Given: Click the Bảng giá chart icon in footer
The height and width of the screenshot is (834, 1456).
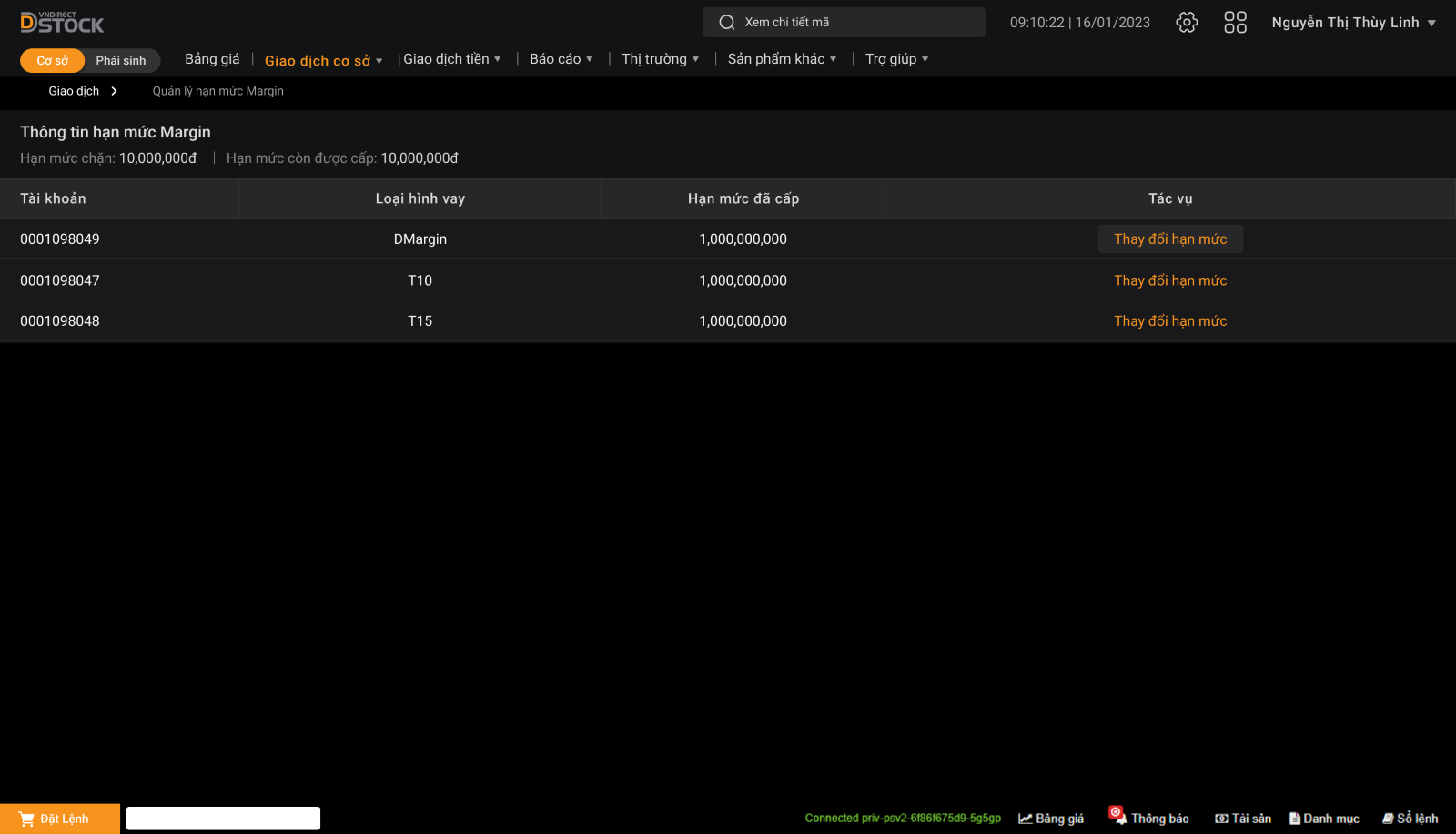Looking at the screenshot, I should coord(1026,819).
